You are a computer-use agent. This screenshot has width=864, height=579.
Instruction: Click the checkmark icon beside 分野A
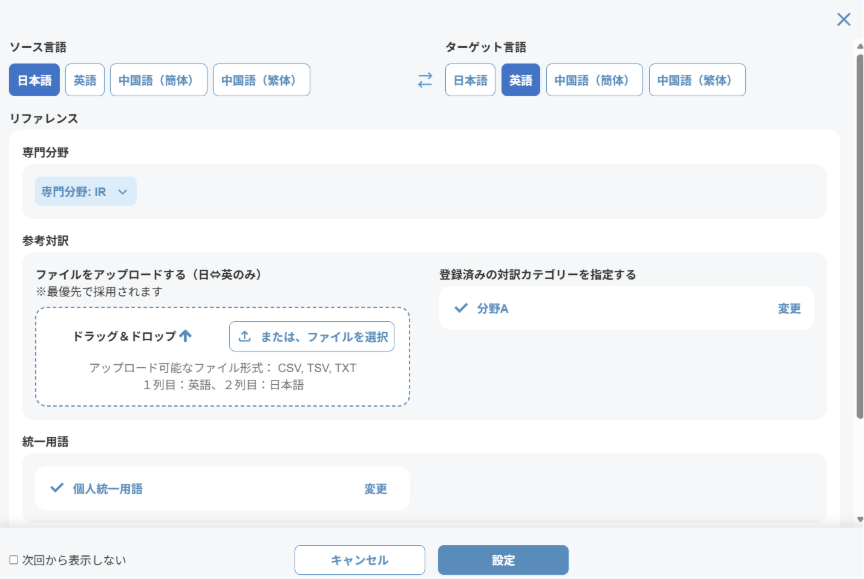pyautogui.click(x=461, y=308)
